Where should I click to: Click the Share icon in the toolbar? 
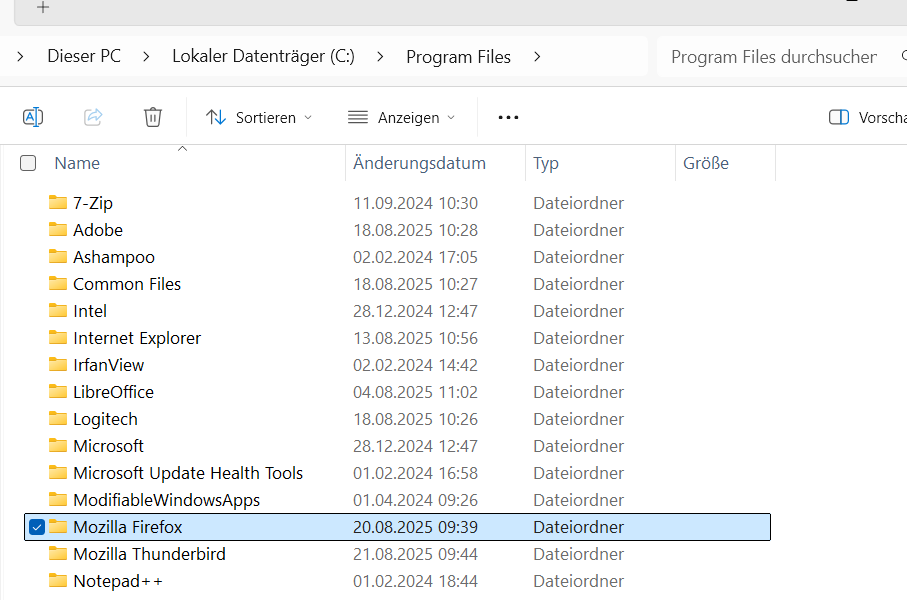point(93,117)
